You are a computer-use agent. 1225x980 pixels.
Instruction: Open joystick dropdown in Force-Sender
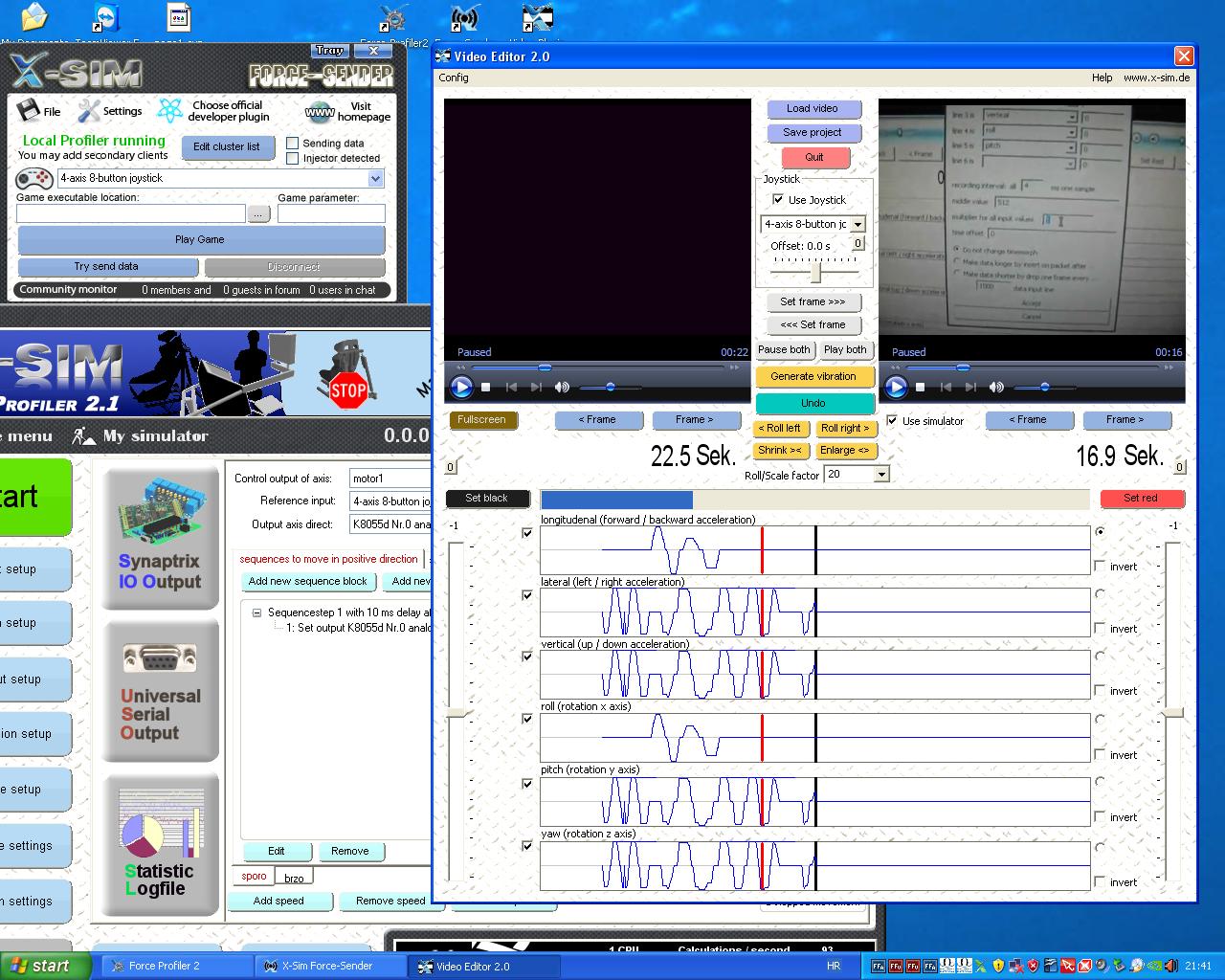[375, 178]
